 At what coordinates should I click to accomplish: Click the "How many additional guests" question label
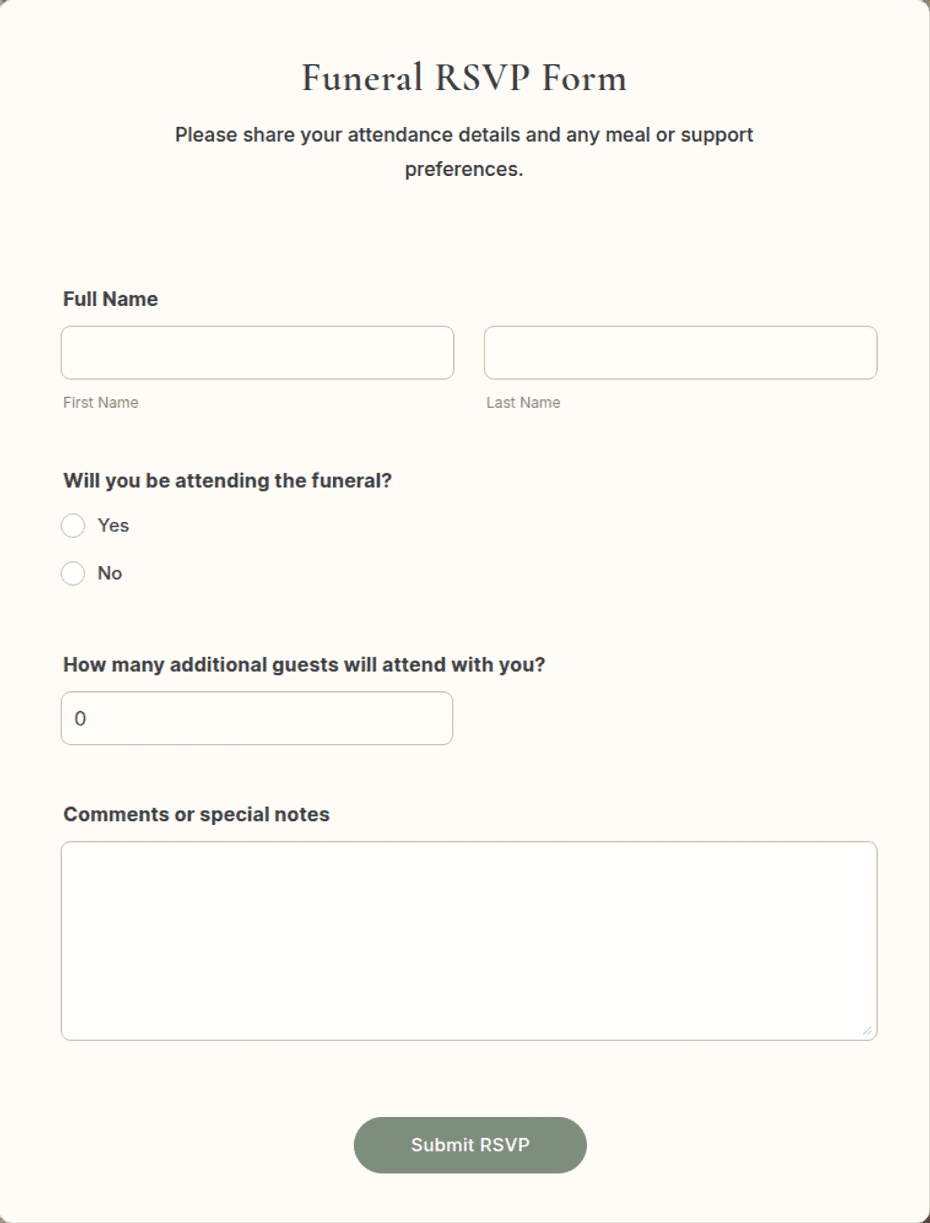pos(304,665)
